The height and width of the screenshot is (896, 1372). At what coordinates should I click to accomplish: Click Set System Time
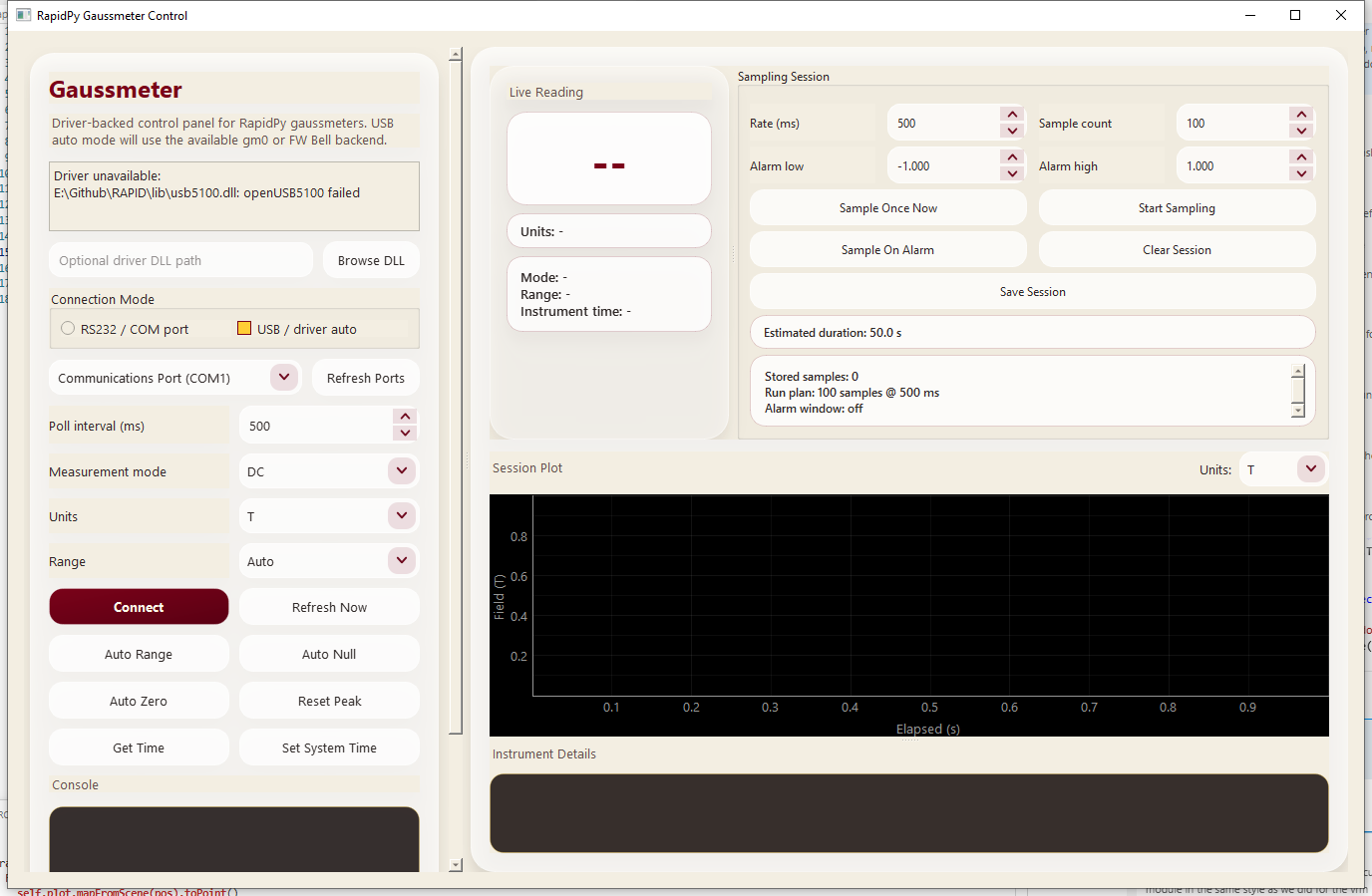[329, 747]
